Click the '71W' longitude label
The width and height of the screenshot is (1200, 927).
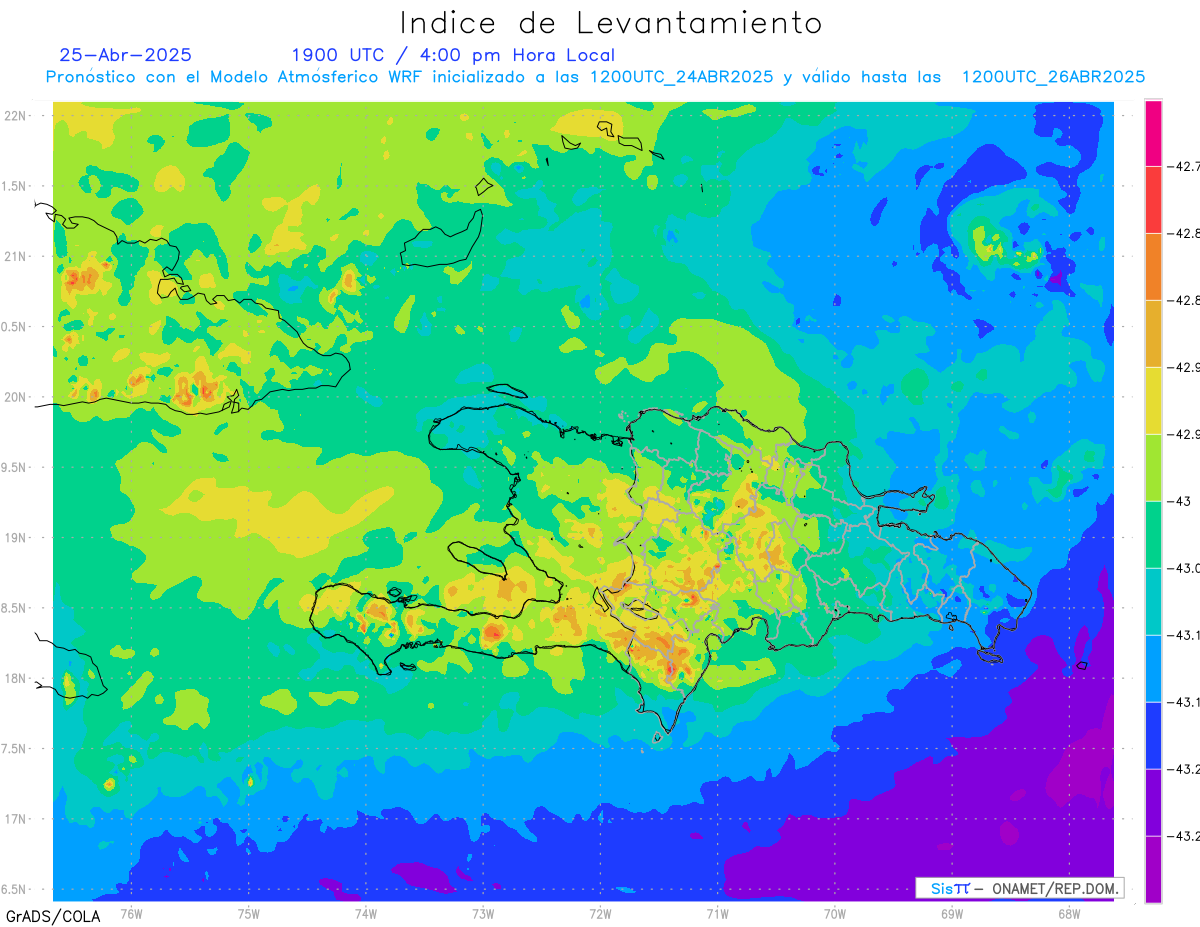coord(717,913)
